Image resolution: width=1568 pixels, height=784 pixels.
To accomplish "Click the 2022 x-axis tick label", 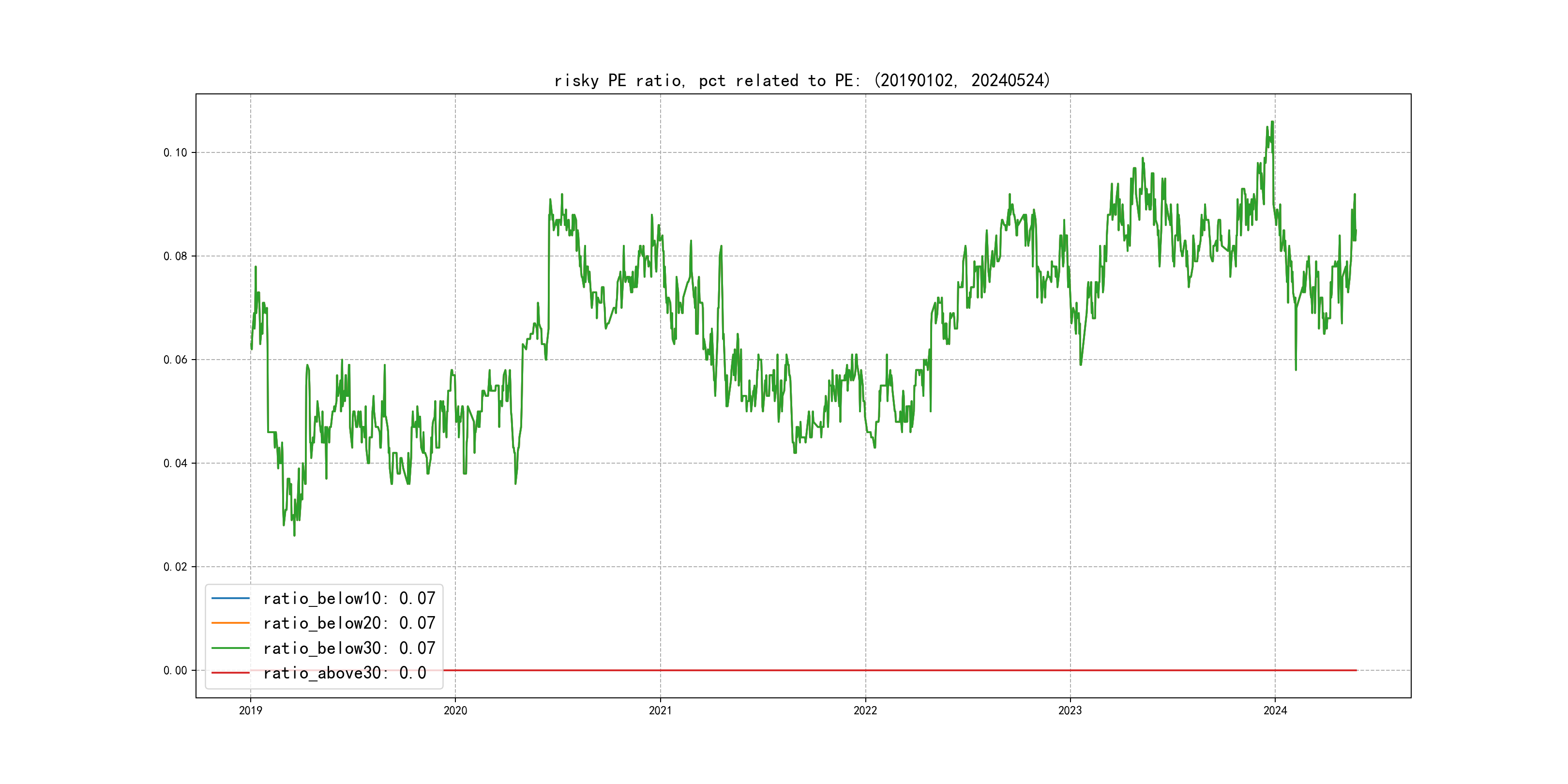I will tap(865, 710).
